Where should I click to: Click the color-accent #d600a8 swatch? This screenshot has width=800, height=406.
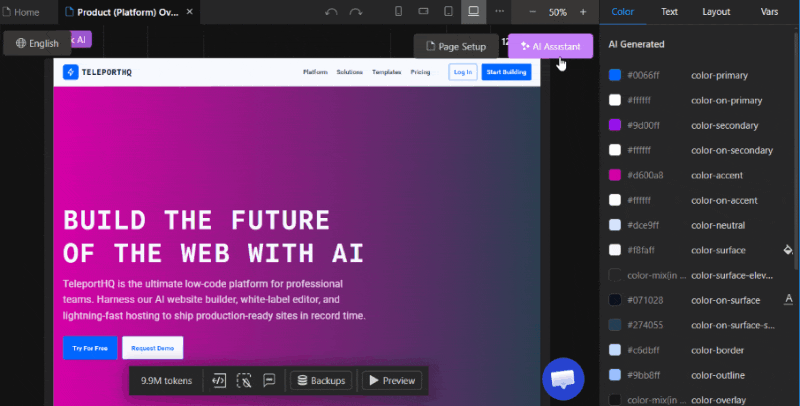615,175
